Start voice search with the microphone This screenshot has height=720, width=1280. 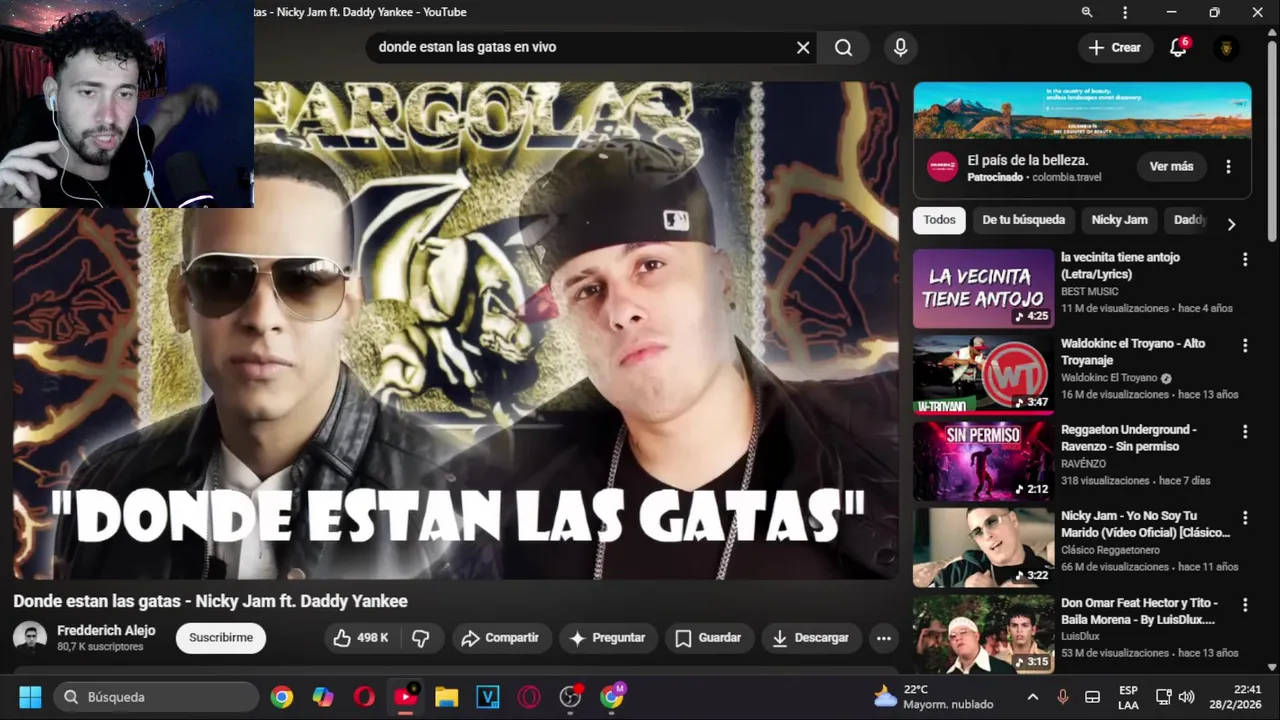[900, 47]
